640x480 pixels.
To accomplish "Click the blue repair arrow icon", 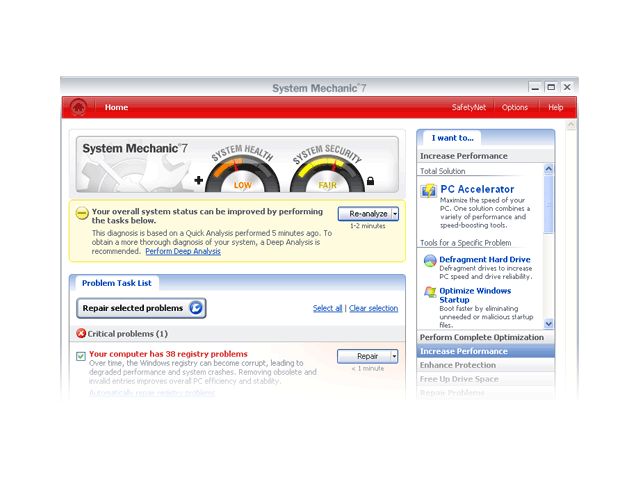I will pos(196,308).
